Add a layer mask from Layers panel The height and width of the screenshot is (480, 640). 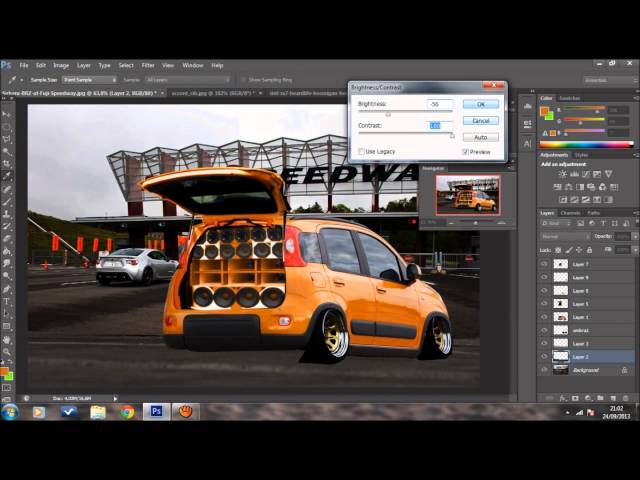(x=575, y=398)
